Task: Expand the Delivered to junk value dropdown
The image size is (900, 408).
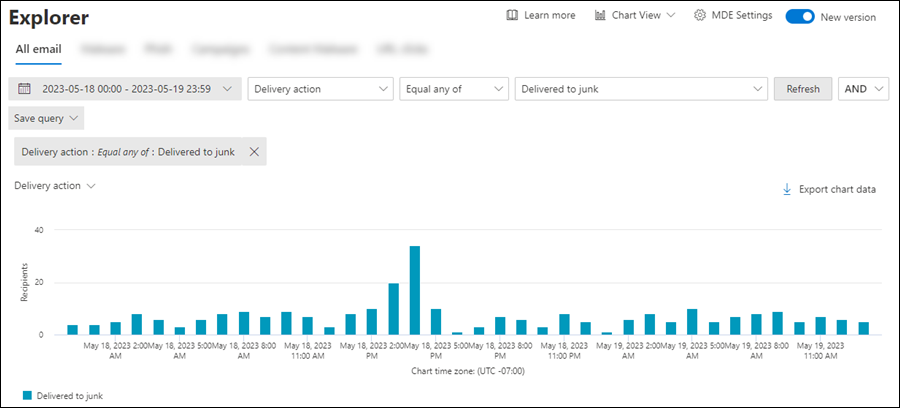Action: 640,89
